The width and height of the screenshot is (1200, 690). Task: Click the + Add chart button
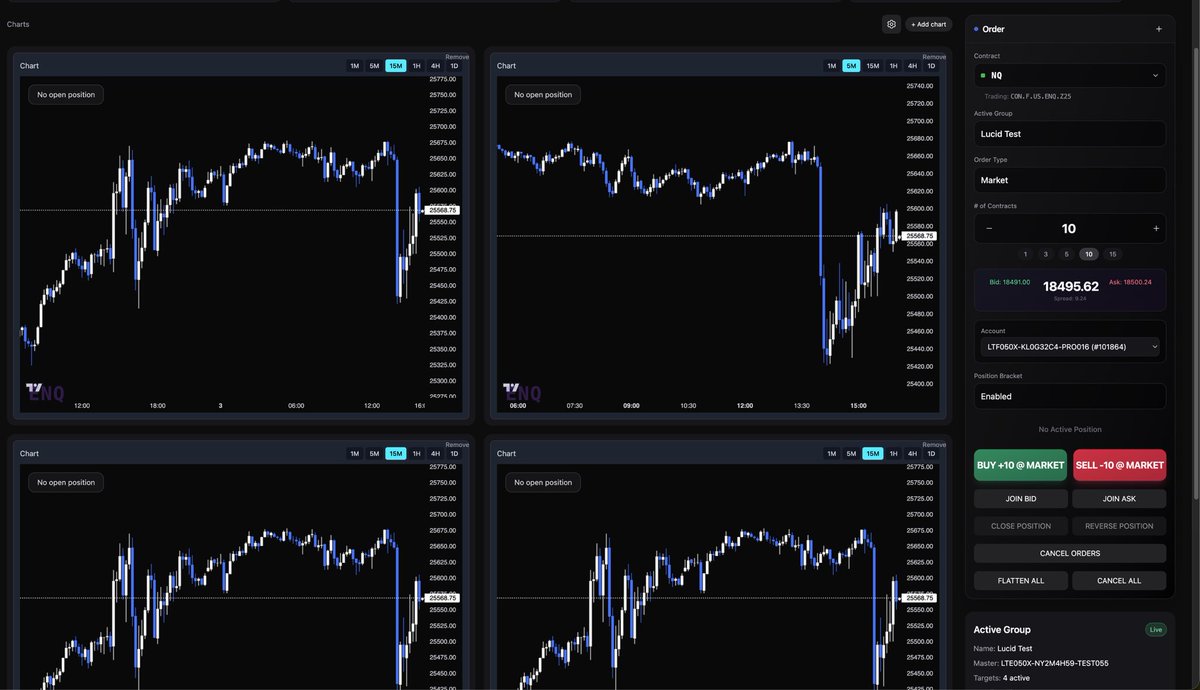tap(929, 24)
